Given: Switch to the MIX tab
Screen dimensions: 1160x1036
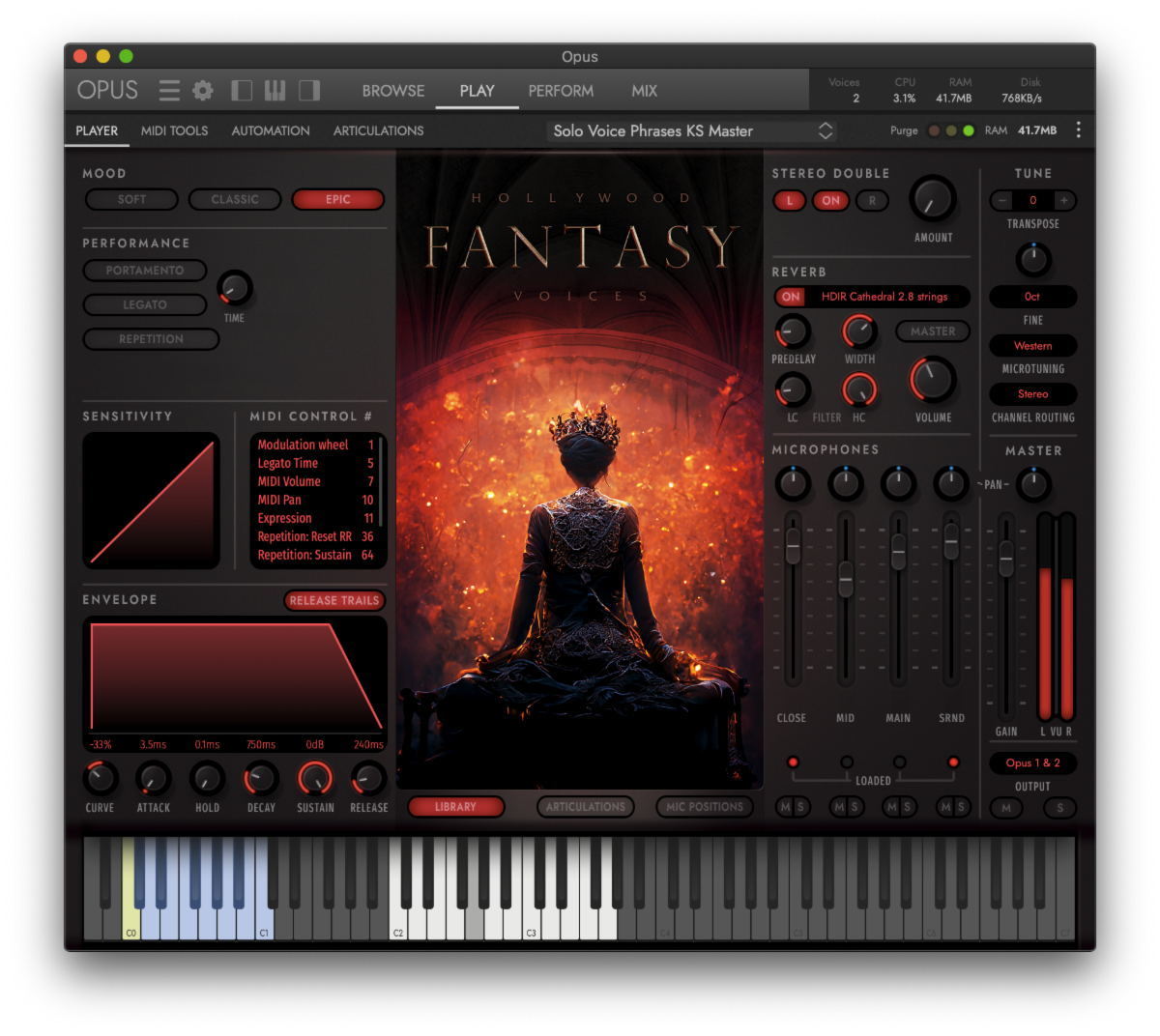Looking at the screenshot, I should point(644,91).
